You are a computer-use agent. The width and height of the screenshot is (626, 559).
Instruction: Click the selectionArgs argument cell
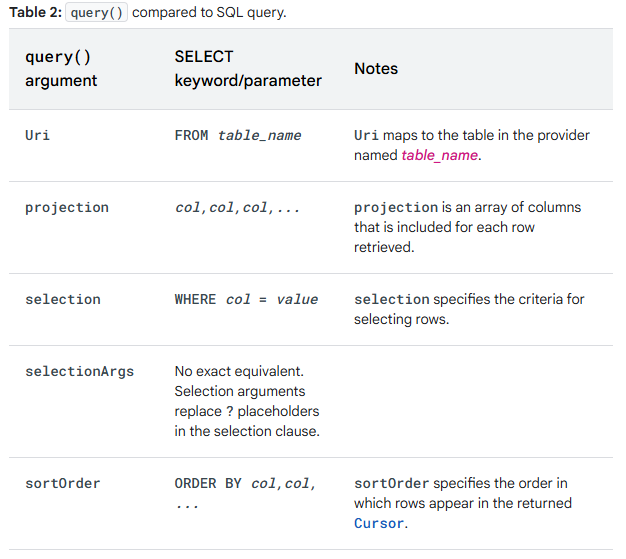tap(79, 371)
